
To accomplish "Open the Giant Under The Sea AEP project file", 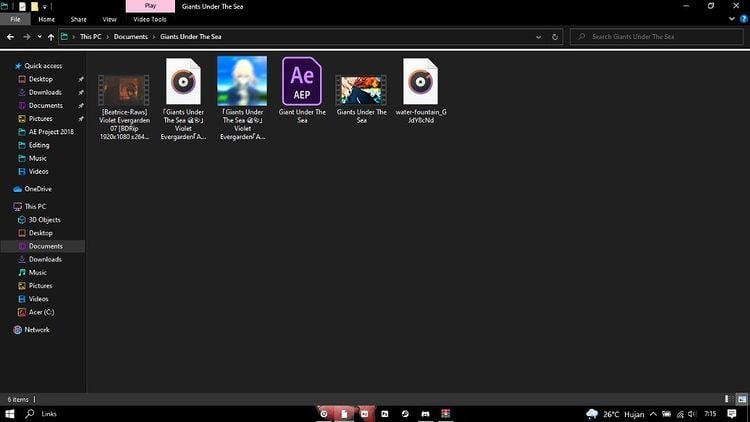I will (302, 90).
